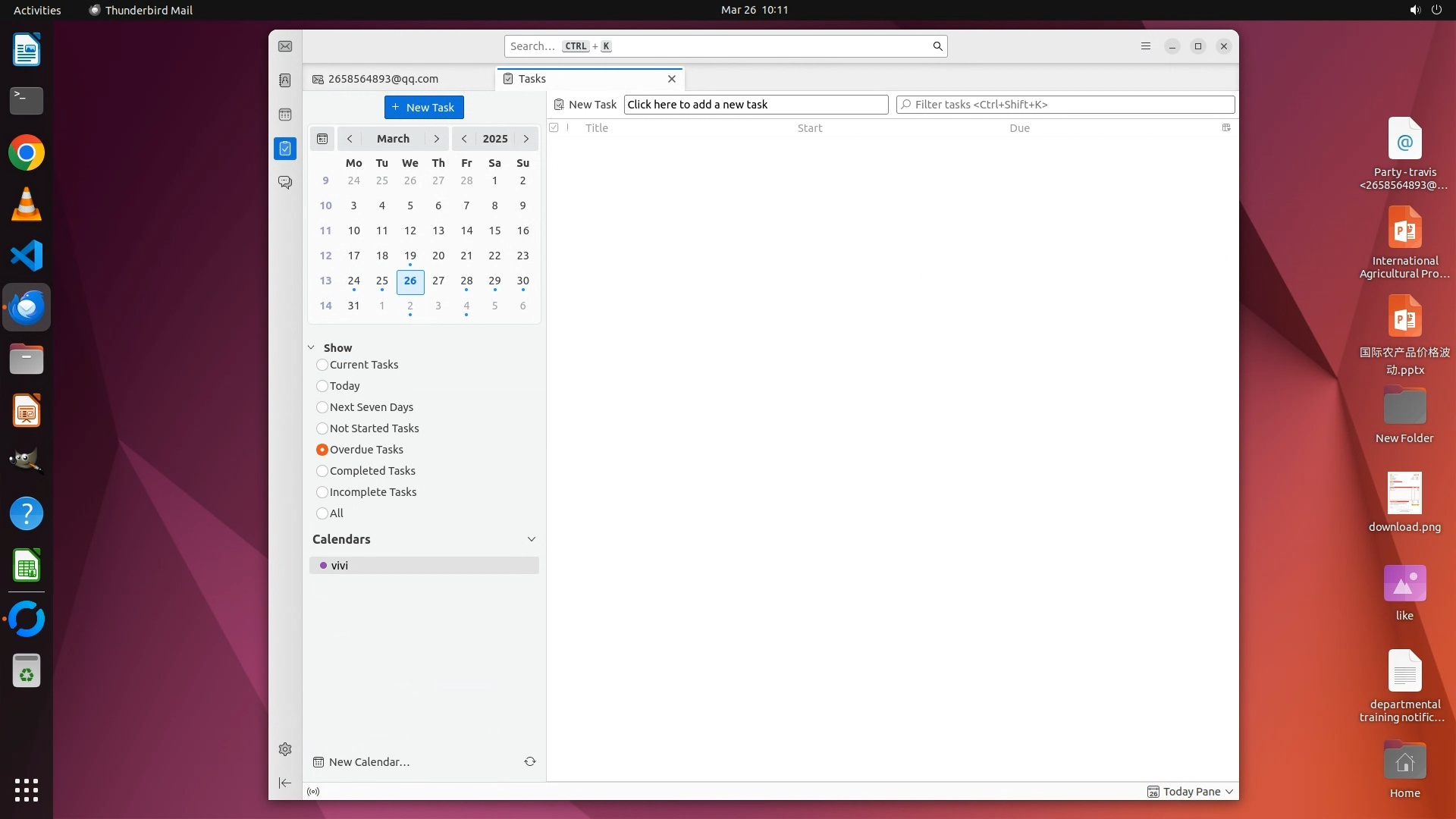Screen dimensions: 1456x819
Task: Select the All tasks filter
Action: 322,513
